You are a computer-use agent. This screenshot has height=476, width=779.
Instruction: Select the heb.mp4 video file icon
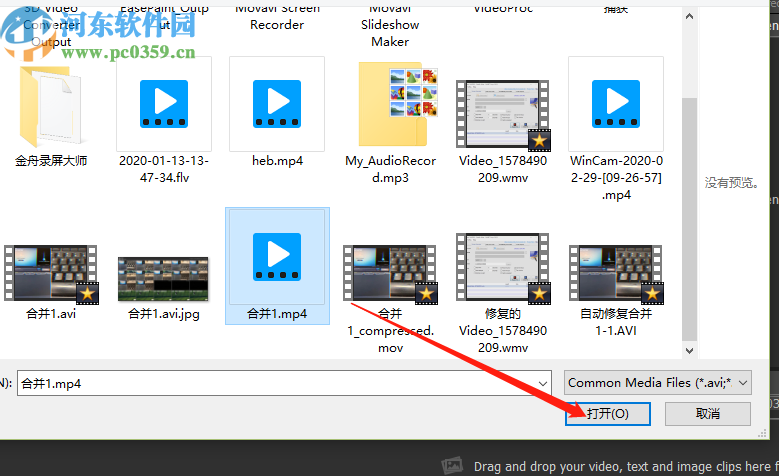point(277,104)
